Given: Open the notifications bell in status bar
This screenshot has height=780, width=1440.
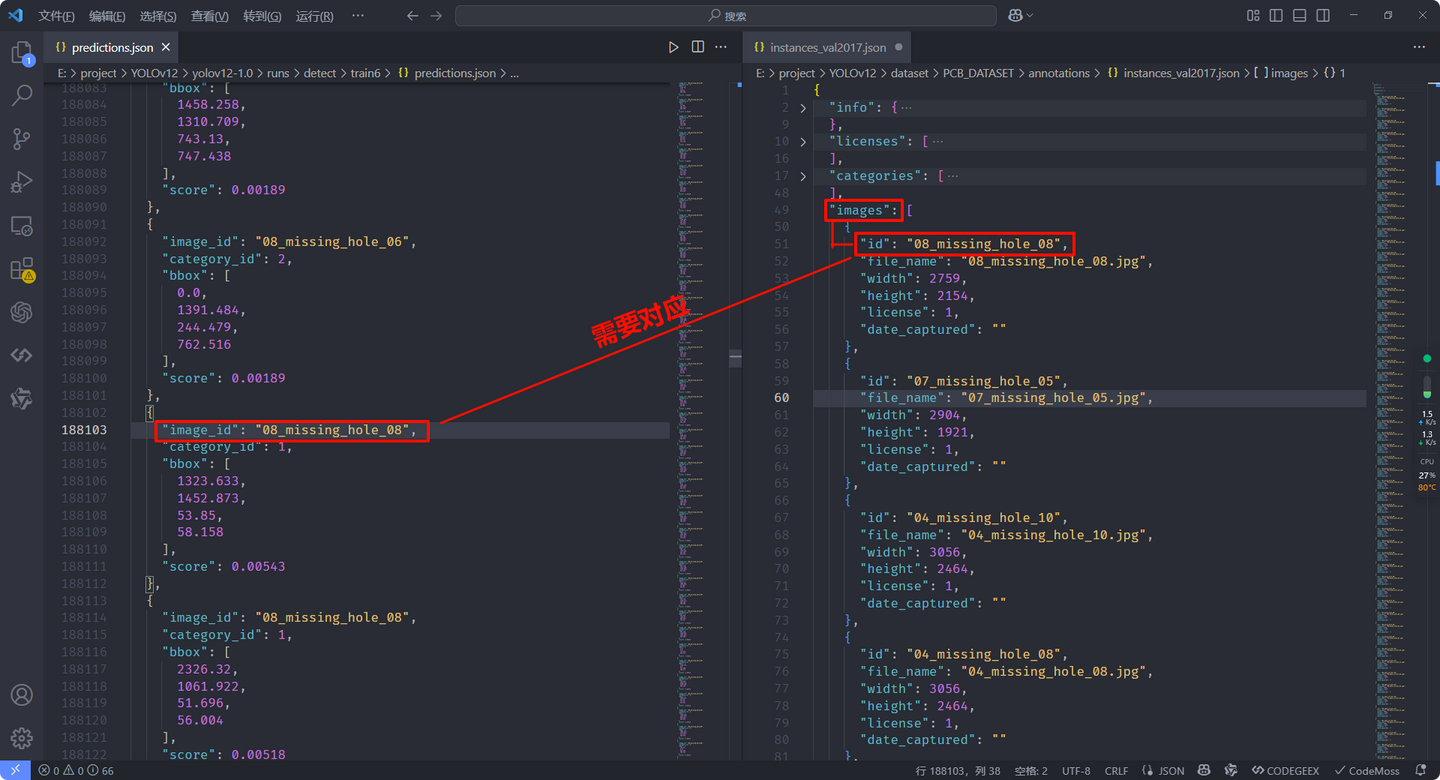Looking at the screenshot, I should 1421,771.
